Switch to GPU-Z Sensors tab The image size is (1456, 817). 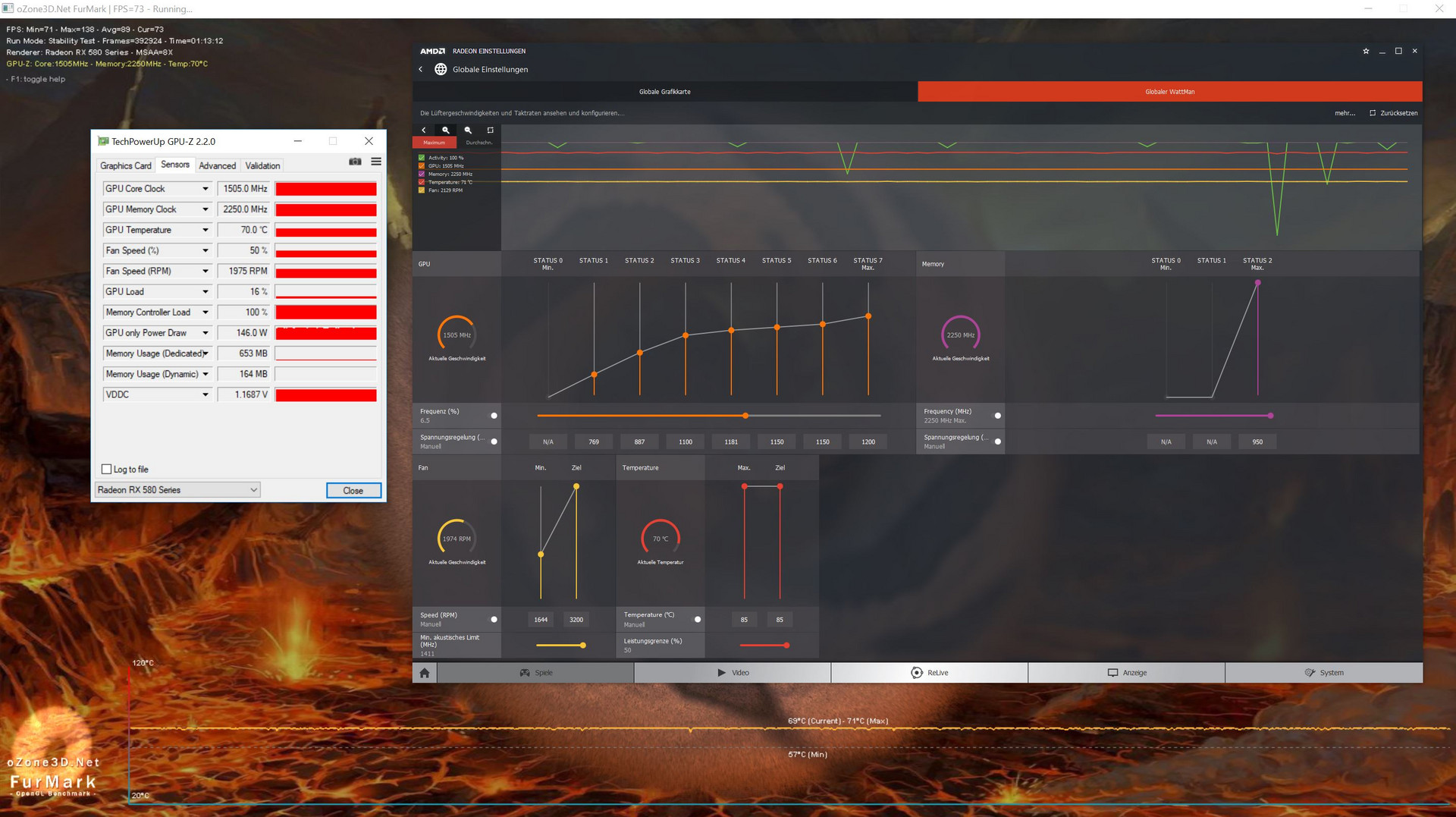click(x=175, y=165)
